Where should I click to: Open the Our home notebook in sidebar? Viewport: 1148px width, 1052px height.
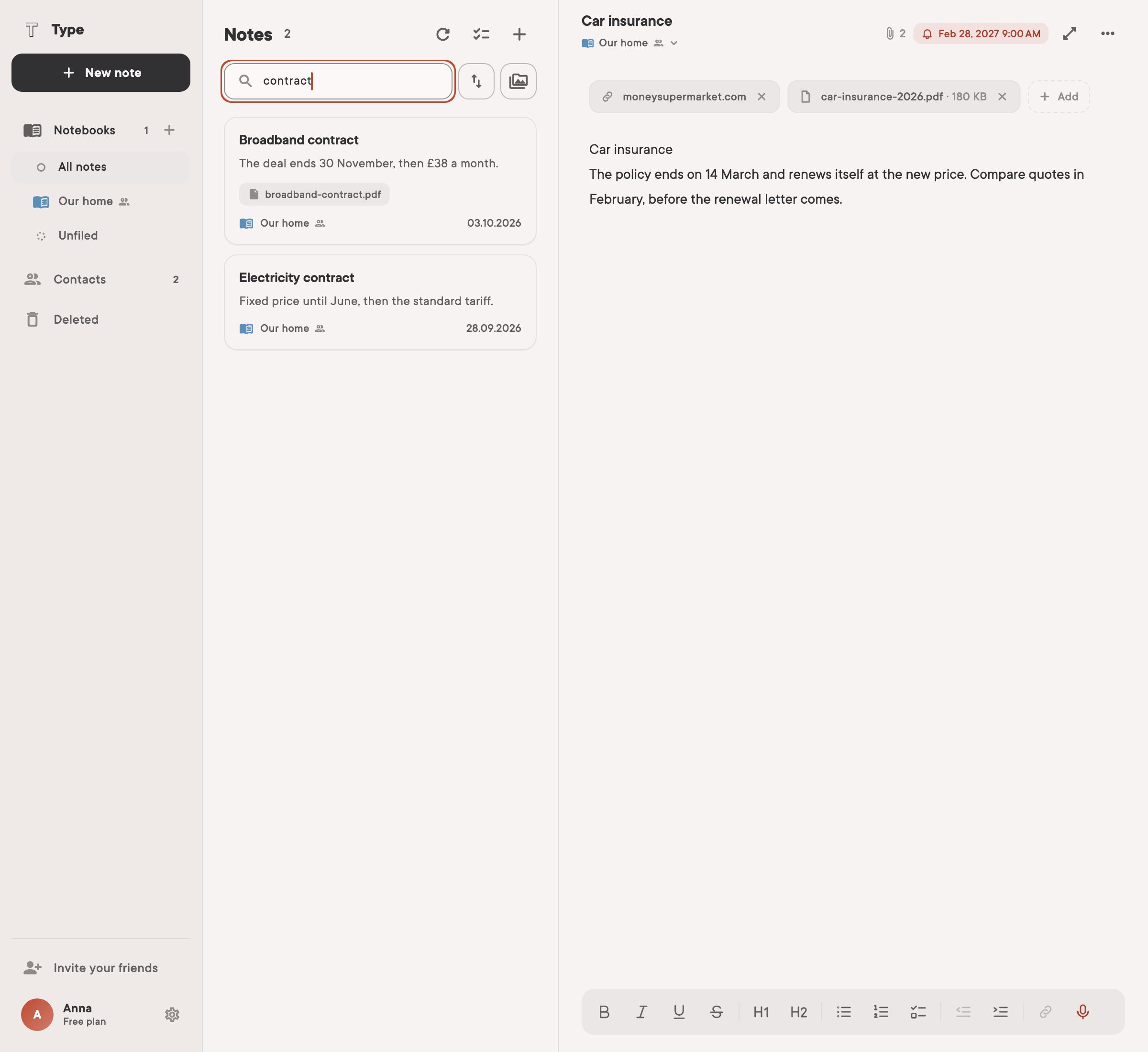[101, 201]
